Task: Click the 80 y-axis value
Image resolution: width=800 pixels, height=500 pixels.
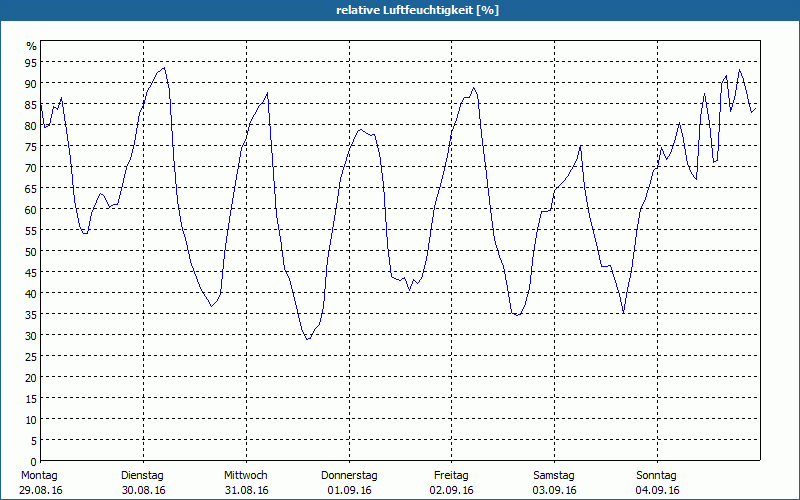Action: click(x=31, y=125)
